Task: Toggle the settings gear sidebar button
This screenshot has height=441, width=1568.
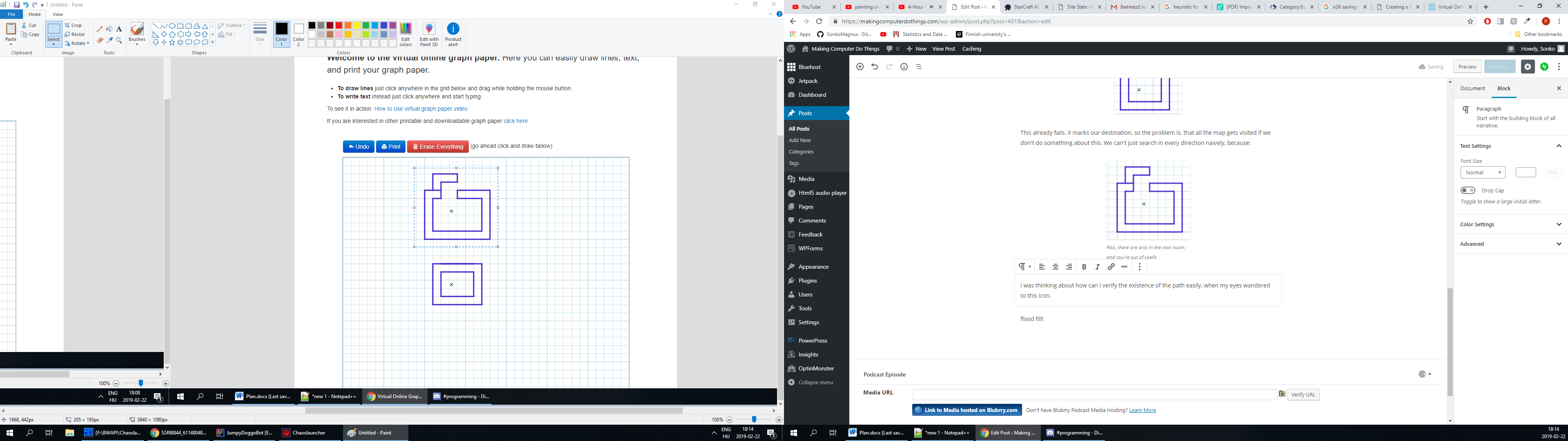Action: 1527,67
